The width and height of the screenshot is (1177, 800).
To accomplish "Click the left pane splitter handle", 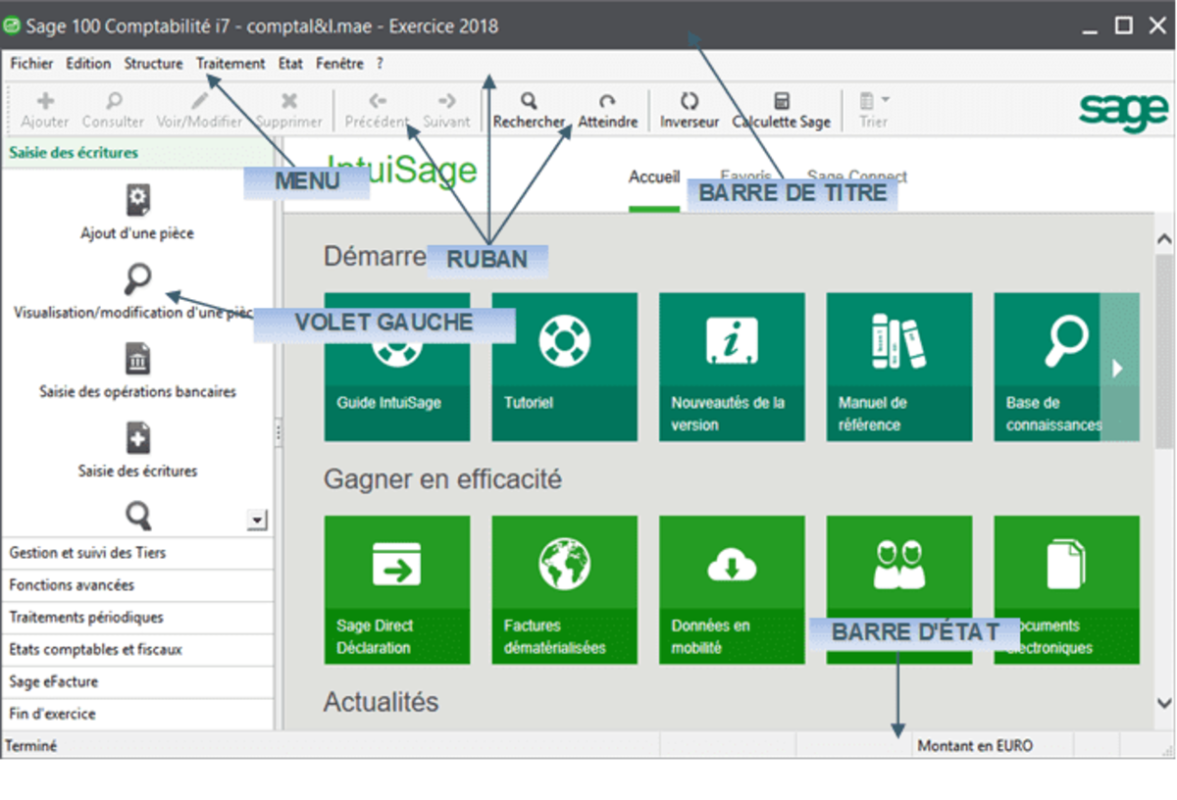I will tap(278, 433).
